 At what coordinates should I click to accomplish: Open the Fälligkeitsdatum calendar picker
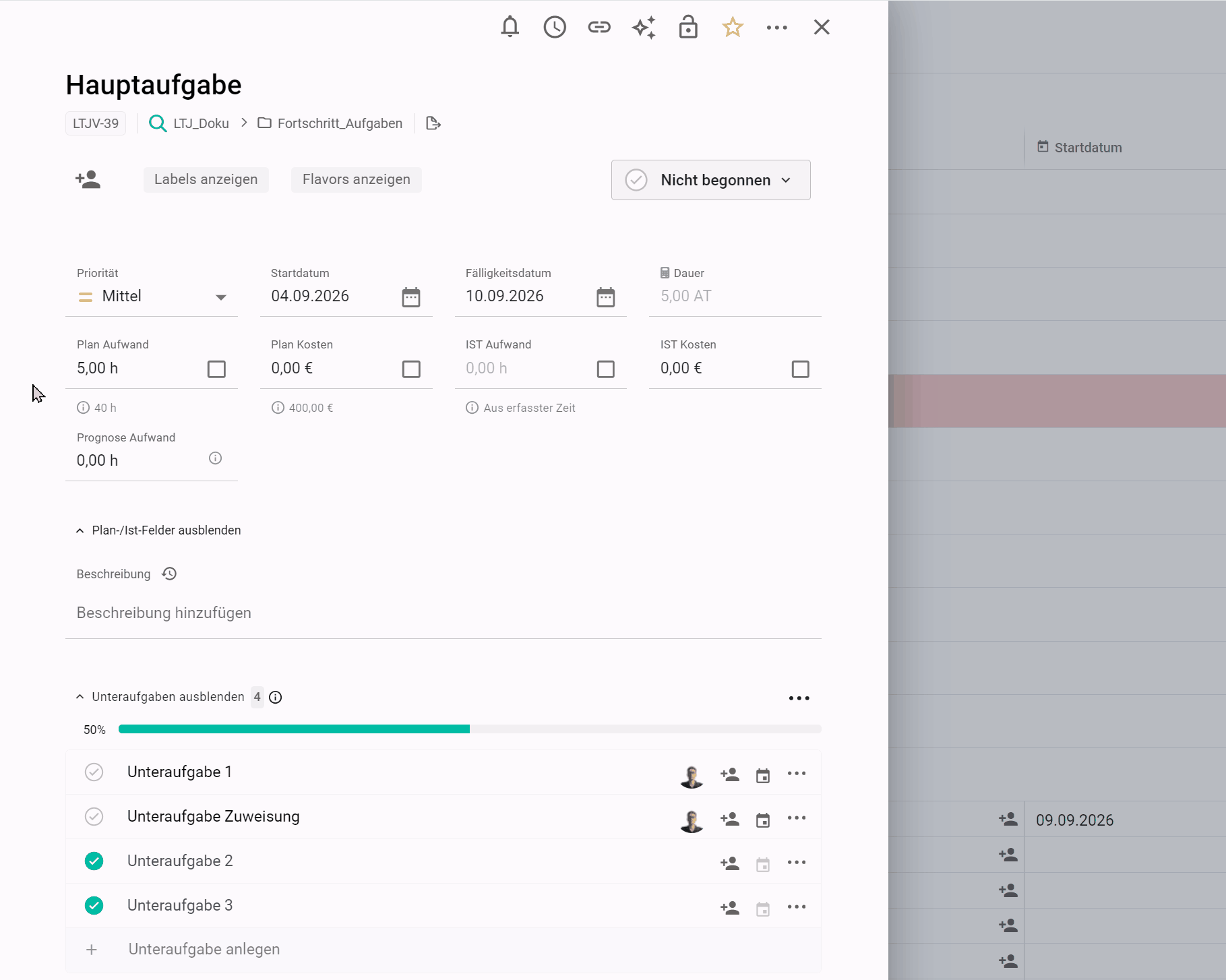[606, 297]
